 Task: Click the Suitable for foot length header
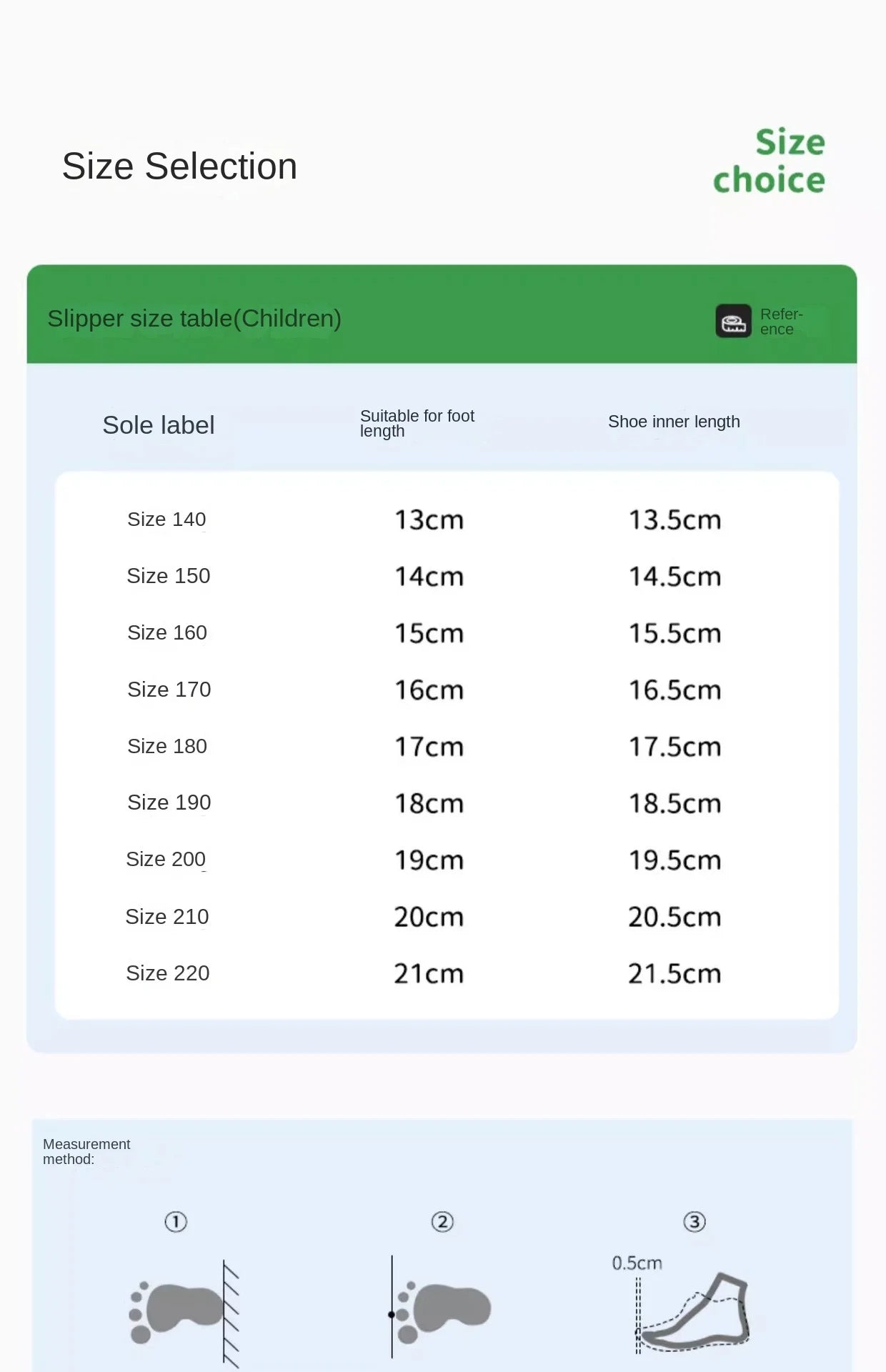coord(417,424)
